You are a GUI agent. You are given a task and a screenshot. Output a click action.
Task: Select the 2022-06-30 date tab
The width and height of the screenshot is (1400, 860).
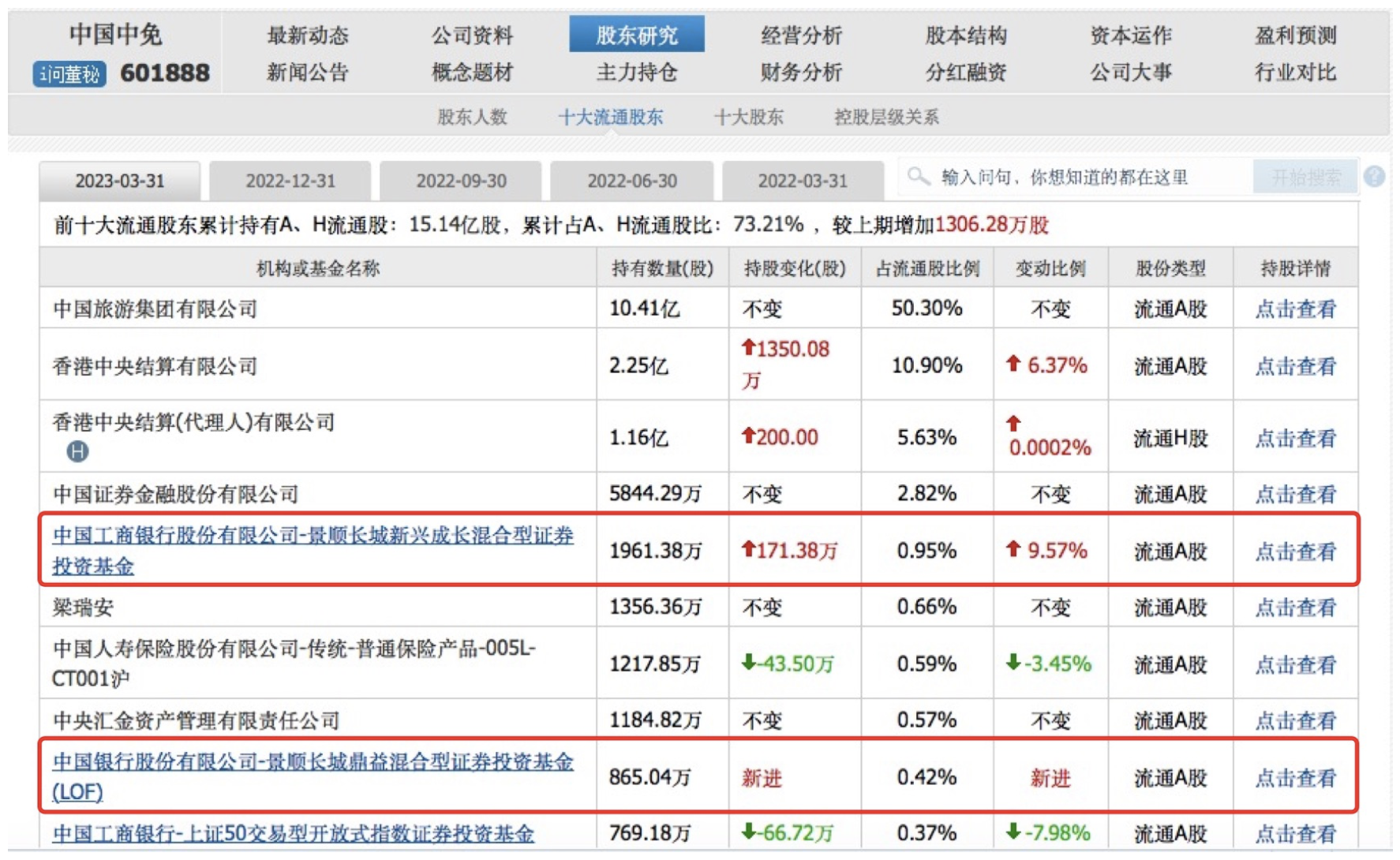pyautogui.click(x=632, y=181)
